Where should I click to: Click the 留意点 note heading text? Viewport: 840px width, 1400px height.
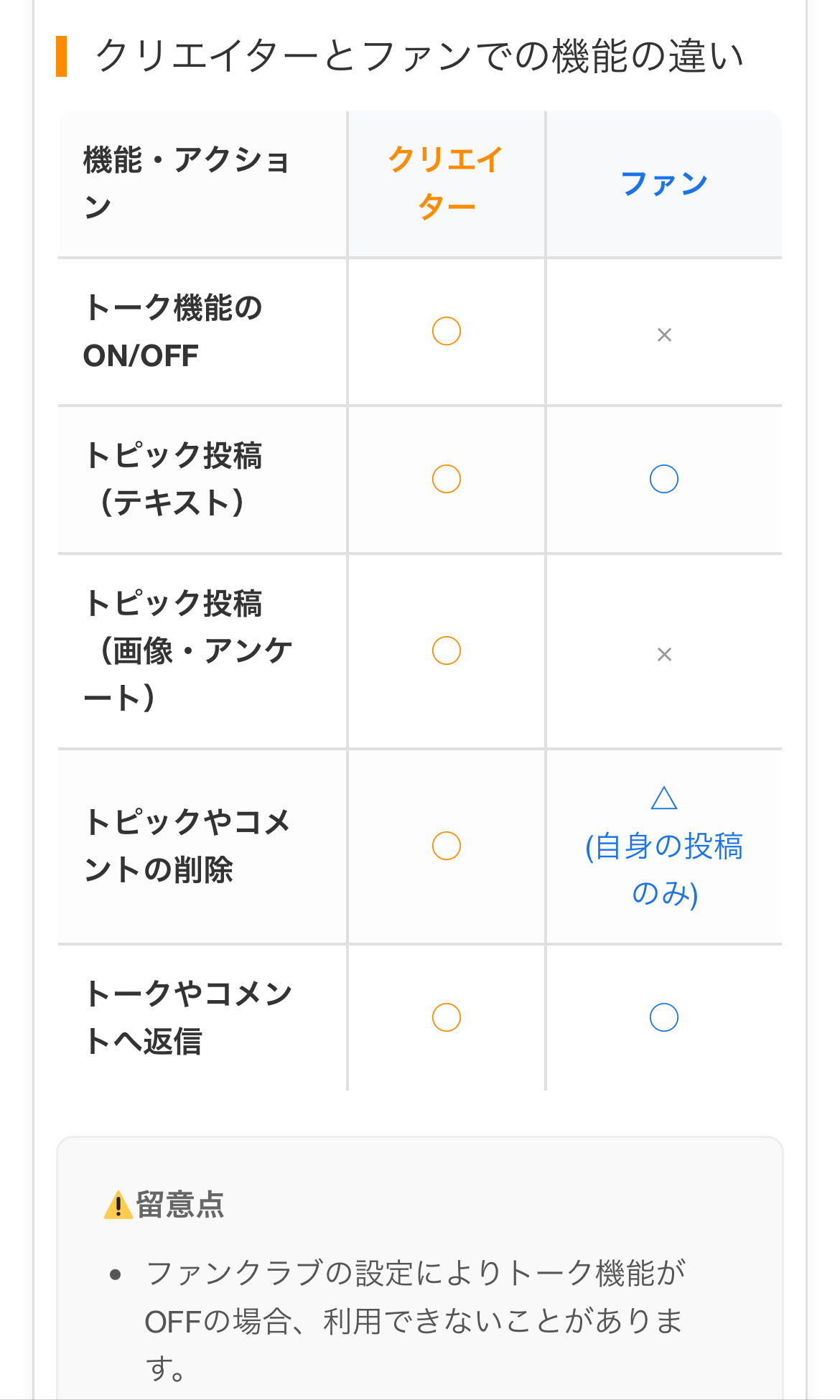[180, 1205]
